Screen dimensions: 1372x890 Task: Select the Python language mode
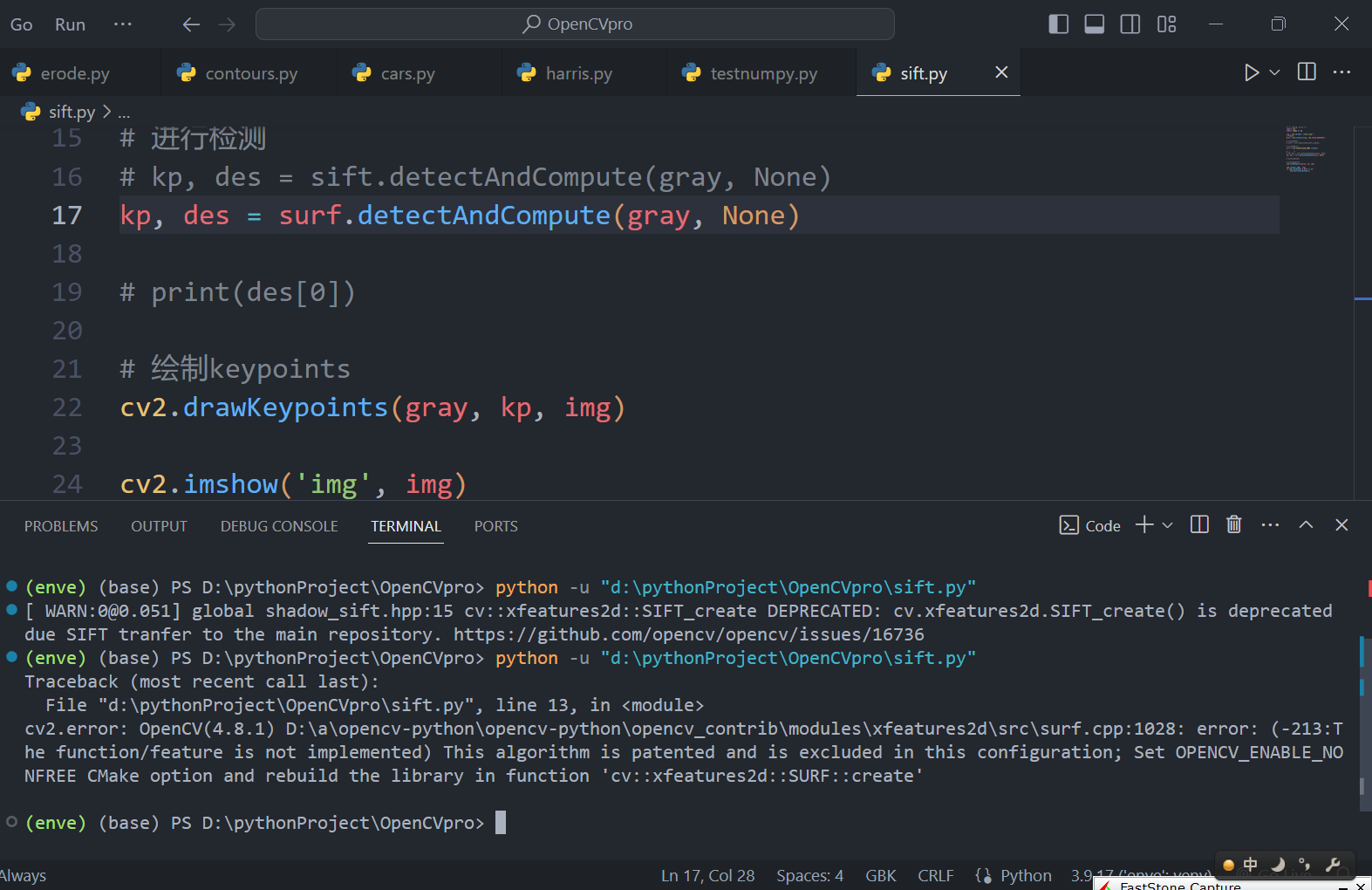click(x=1026, y=875)
